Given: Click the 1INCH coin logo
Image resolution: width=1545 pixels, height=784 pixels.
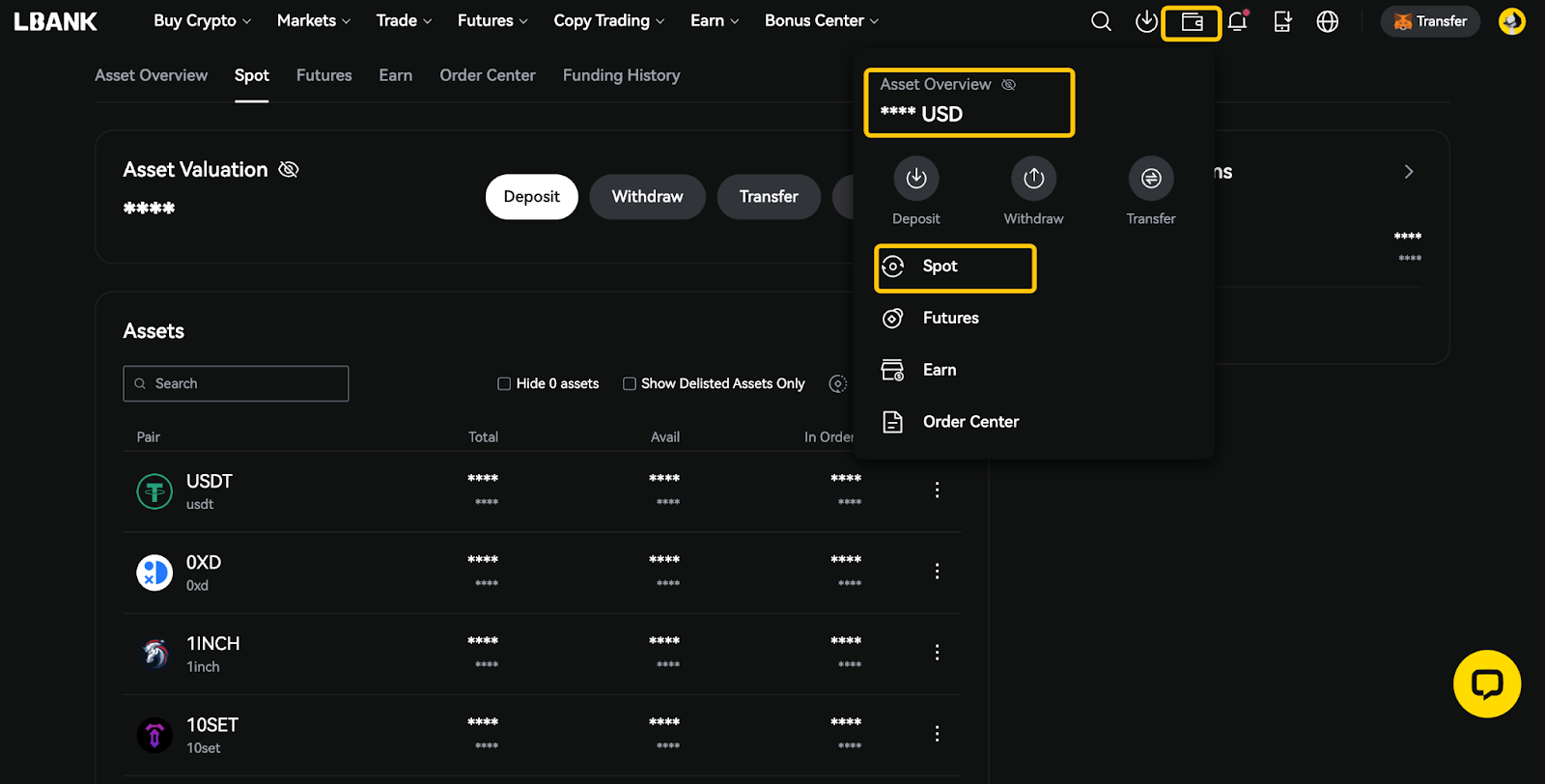Looking at the screenshot, I should tap(154, 654).
